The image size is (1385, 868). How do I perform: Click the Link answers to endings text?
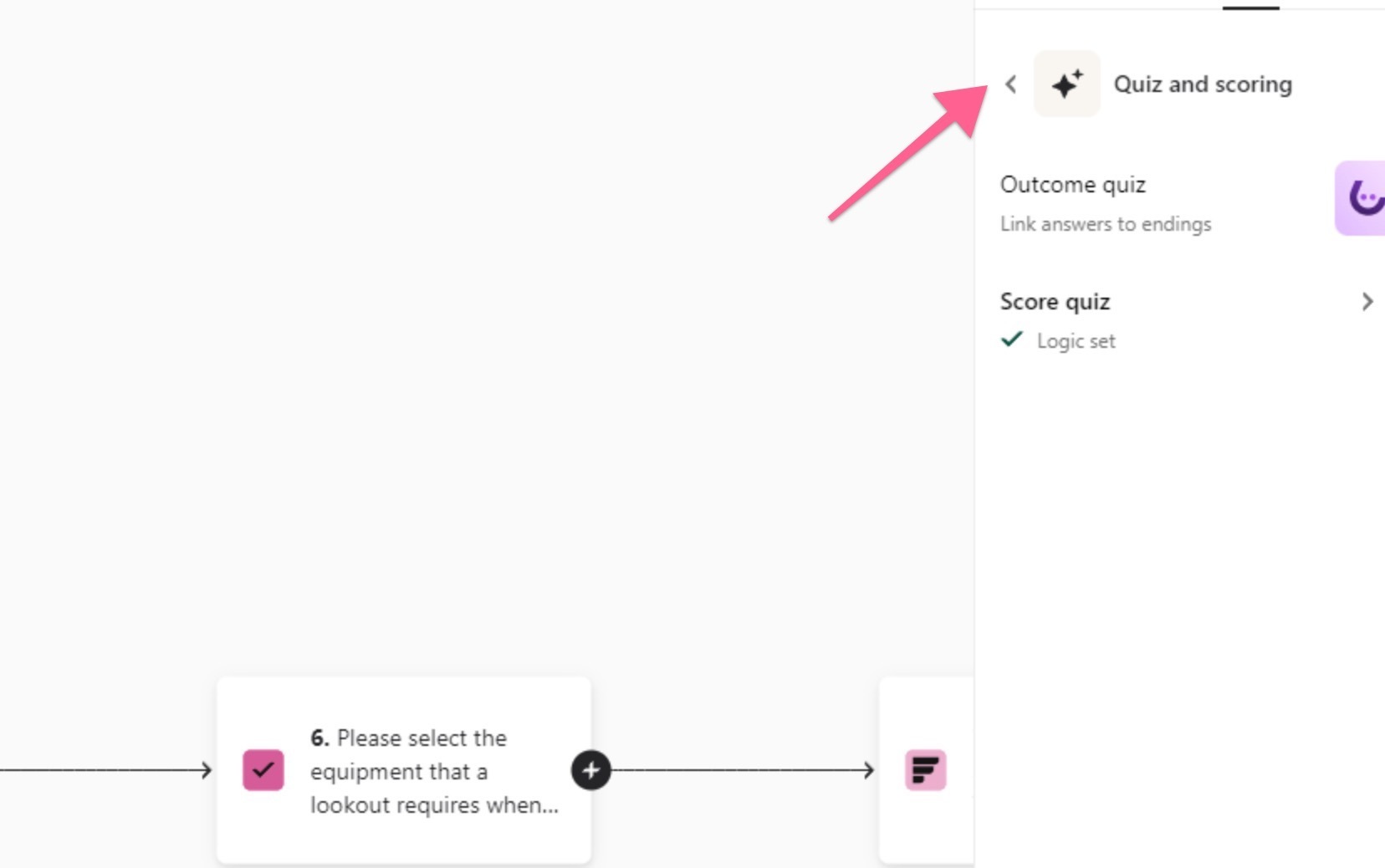1106,224
